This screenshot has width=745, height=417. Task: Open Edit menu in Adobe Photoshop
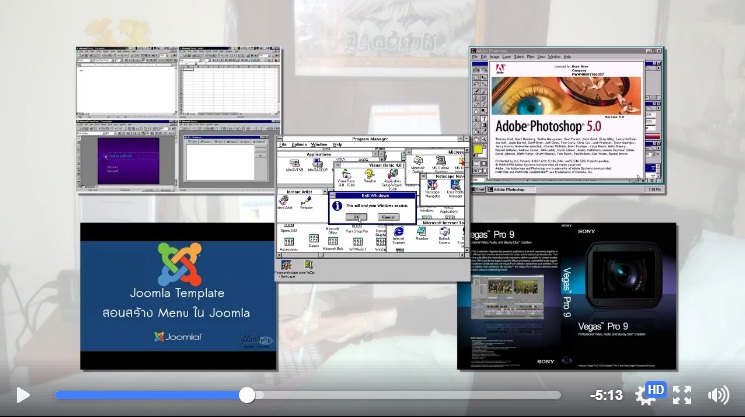(483, 57)
